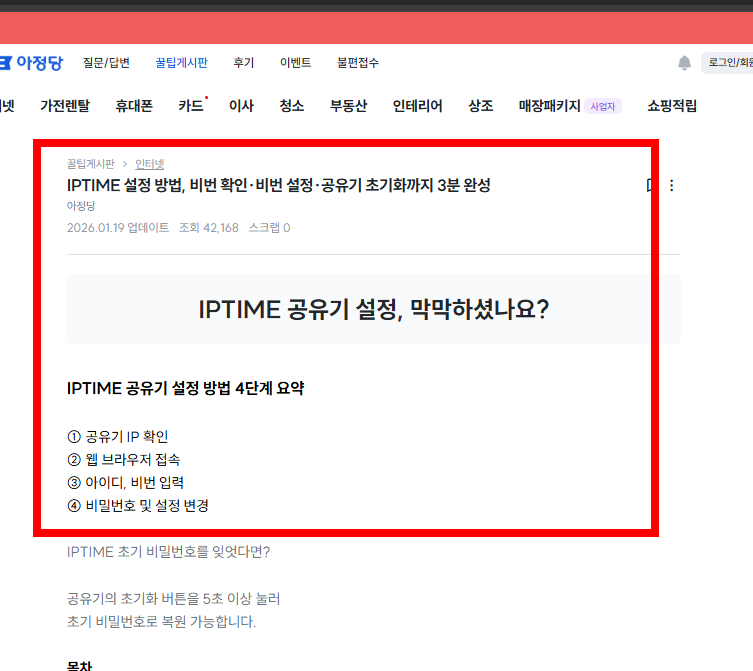Image resolution: width=753 pixels, height=671 pixels.
Task: Open the three-dot more options menu
Action: click(671, 185)
